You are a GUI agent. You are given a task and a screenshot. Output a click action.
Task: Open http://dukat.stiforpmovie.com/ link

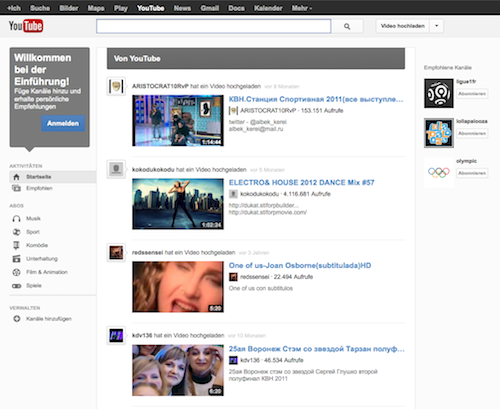click(268, 212)
